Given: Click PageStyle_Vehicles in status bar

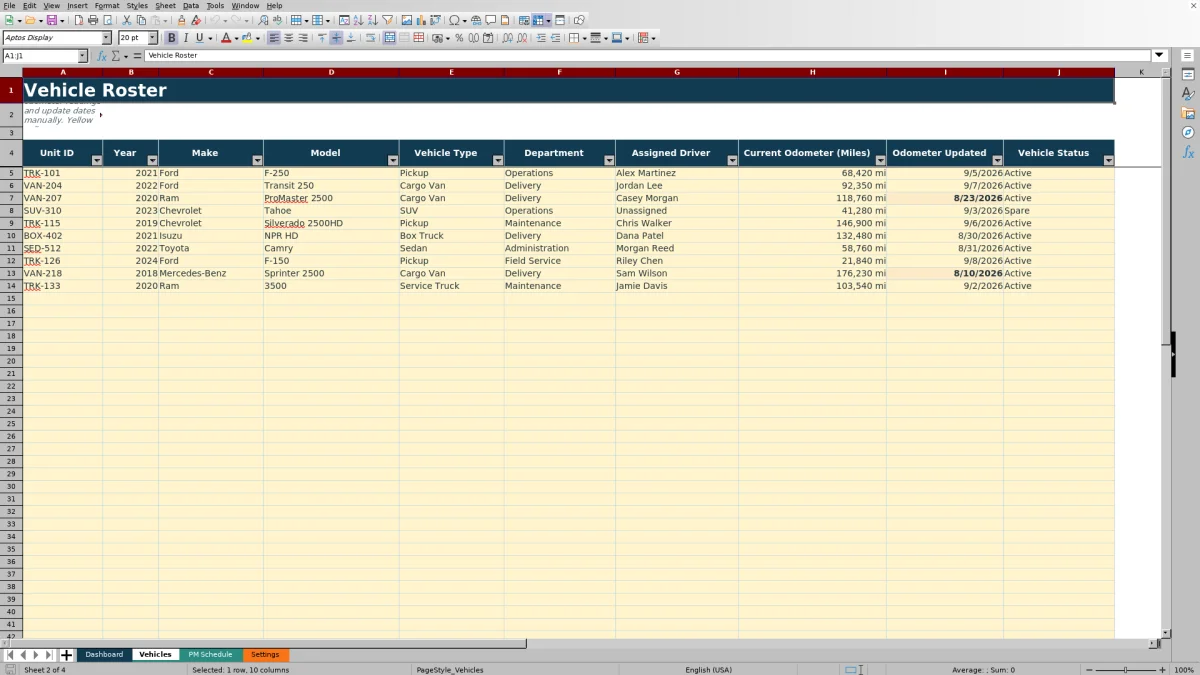Looking at the screenshot, I should click(450, 670).
